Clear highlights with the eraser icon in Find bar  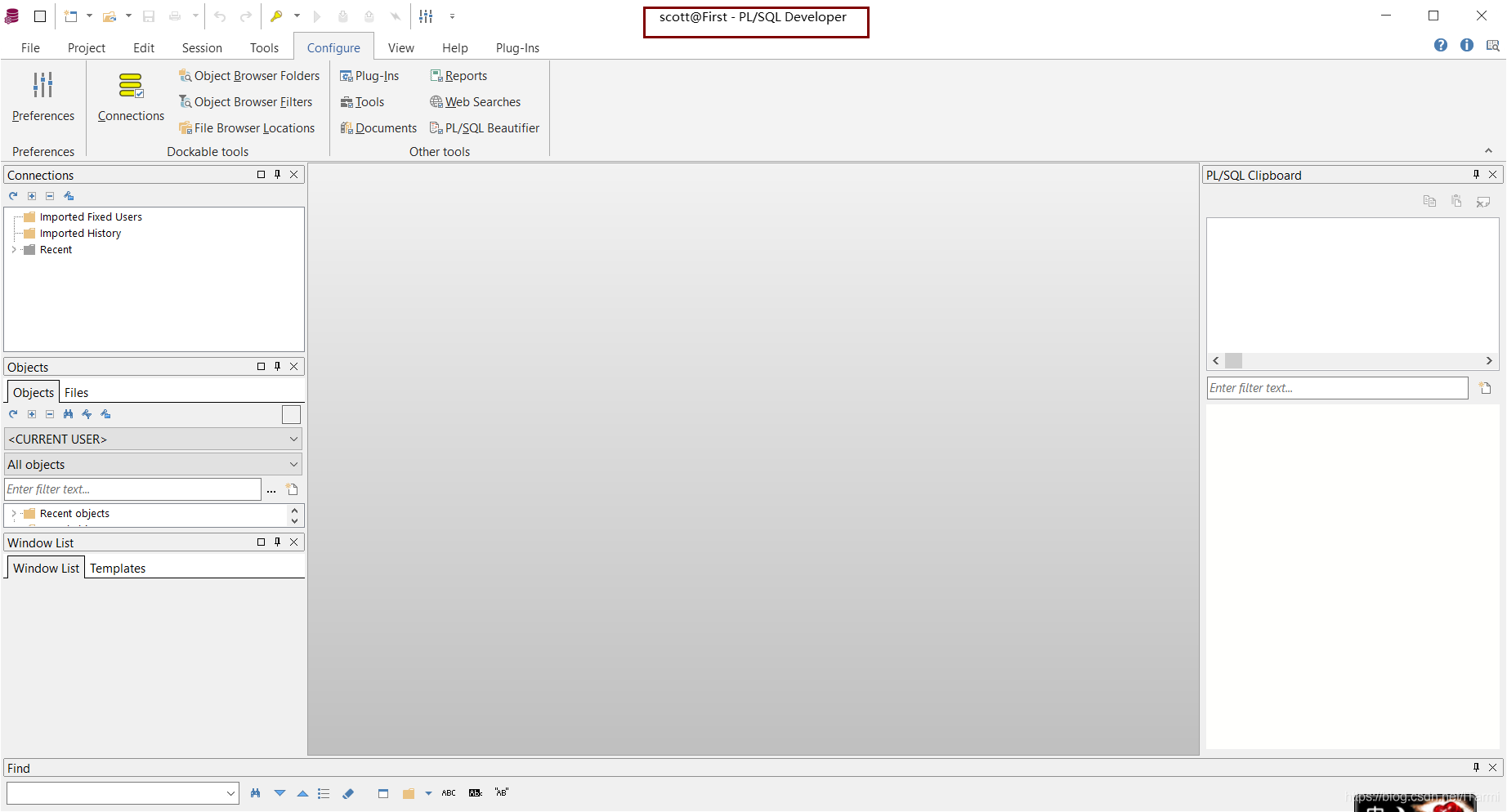(x=348, y=793)
